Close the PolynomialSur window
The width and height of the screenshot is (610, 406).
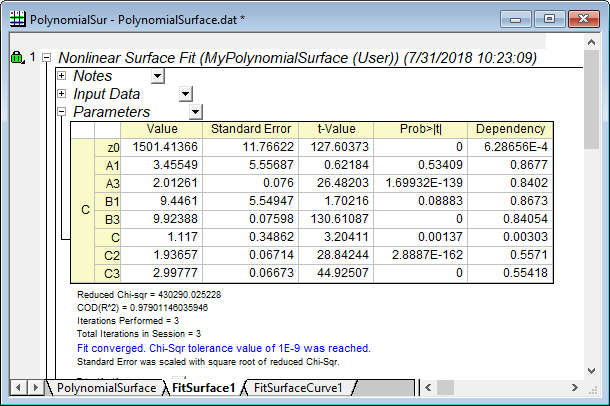(x=583, y=19)
